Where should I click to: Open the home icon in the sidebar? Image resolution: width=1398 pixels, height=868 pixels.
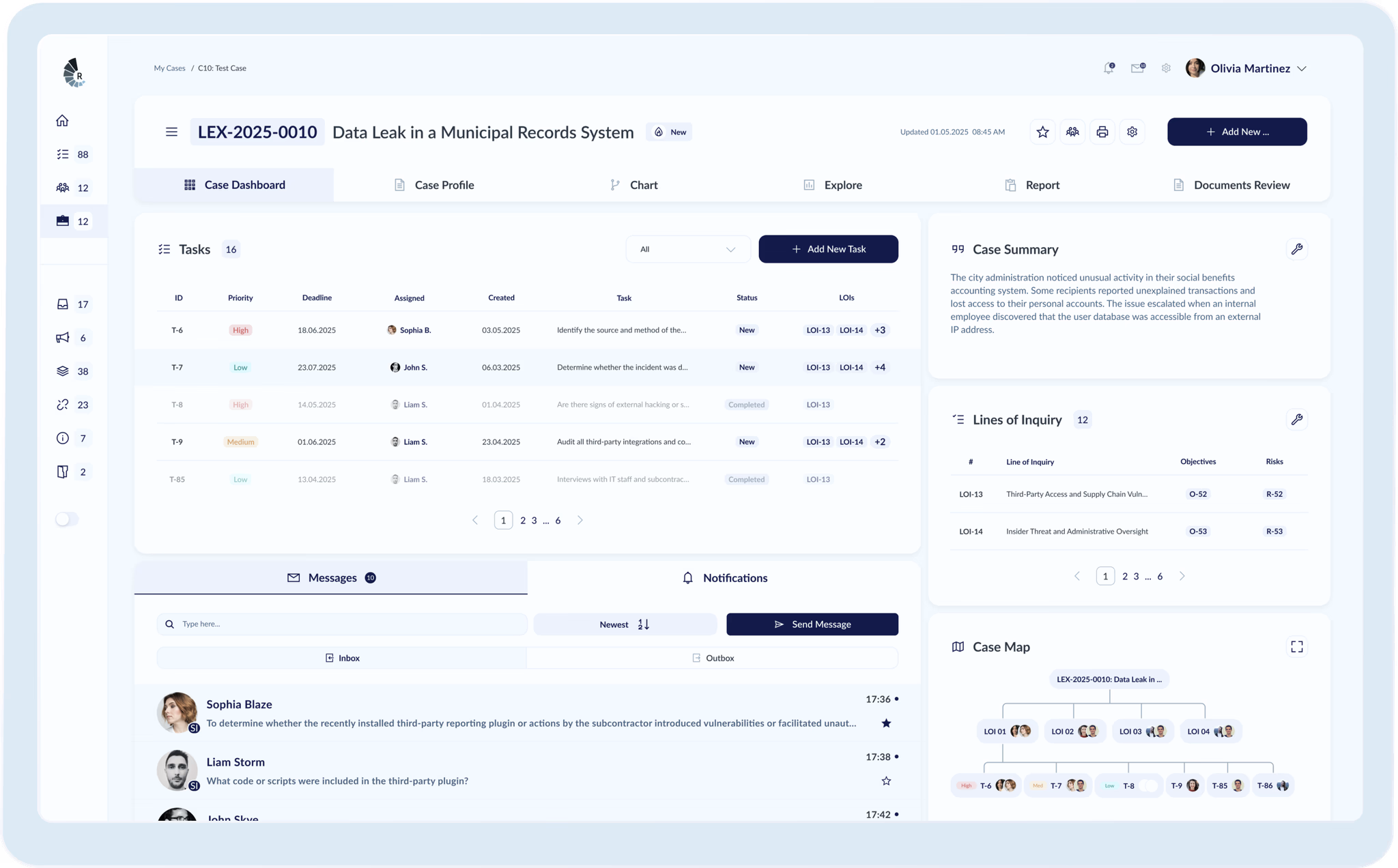[x=62, y=121]
